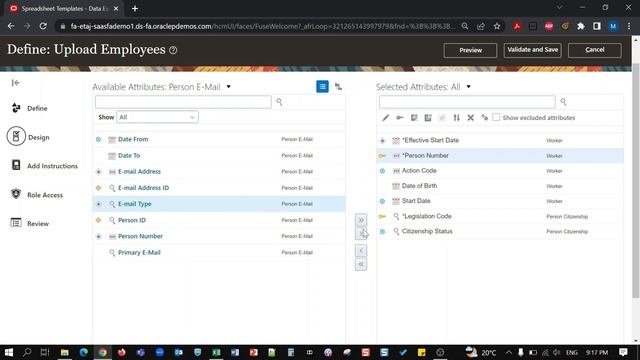Click Validate and Save button

[x=532, y=50]
